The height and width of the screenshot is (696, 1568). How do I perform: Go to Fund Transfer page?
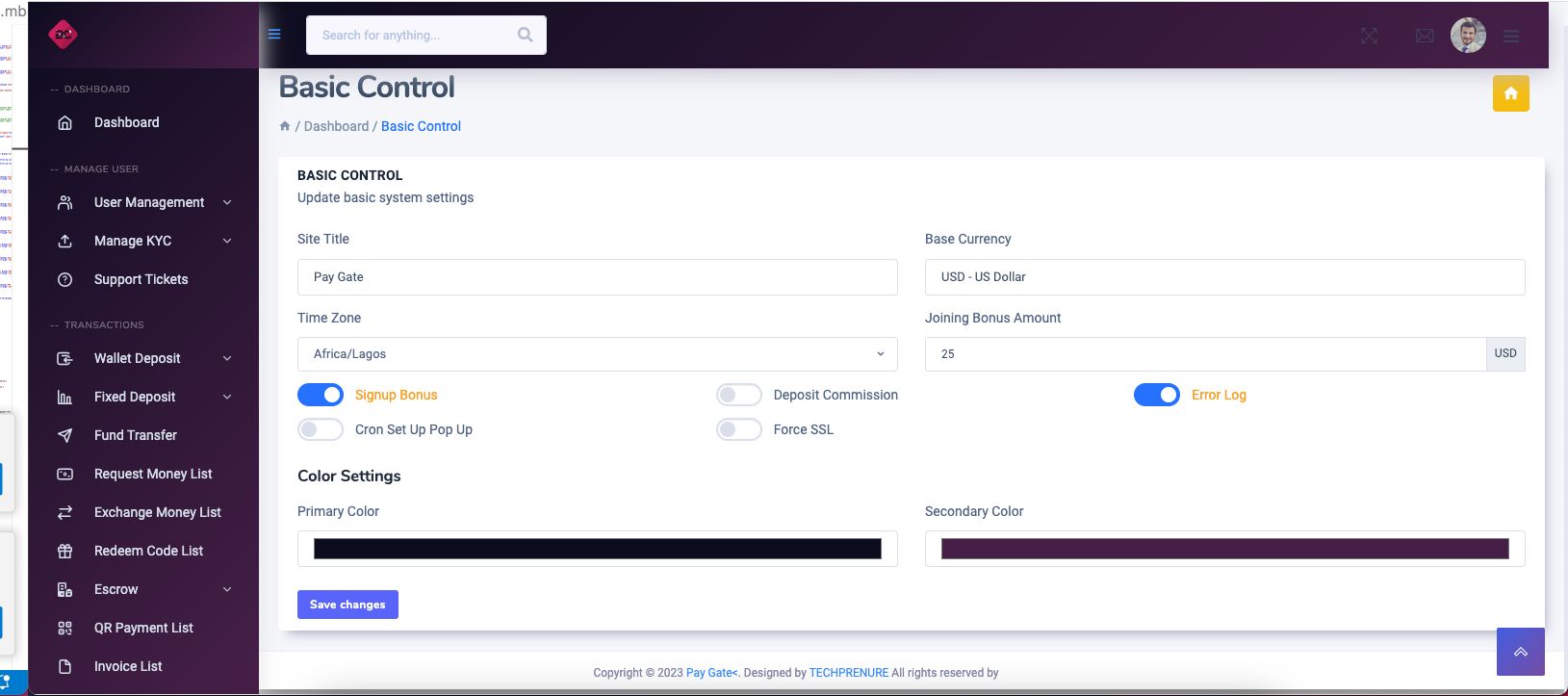coord(135,435)
